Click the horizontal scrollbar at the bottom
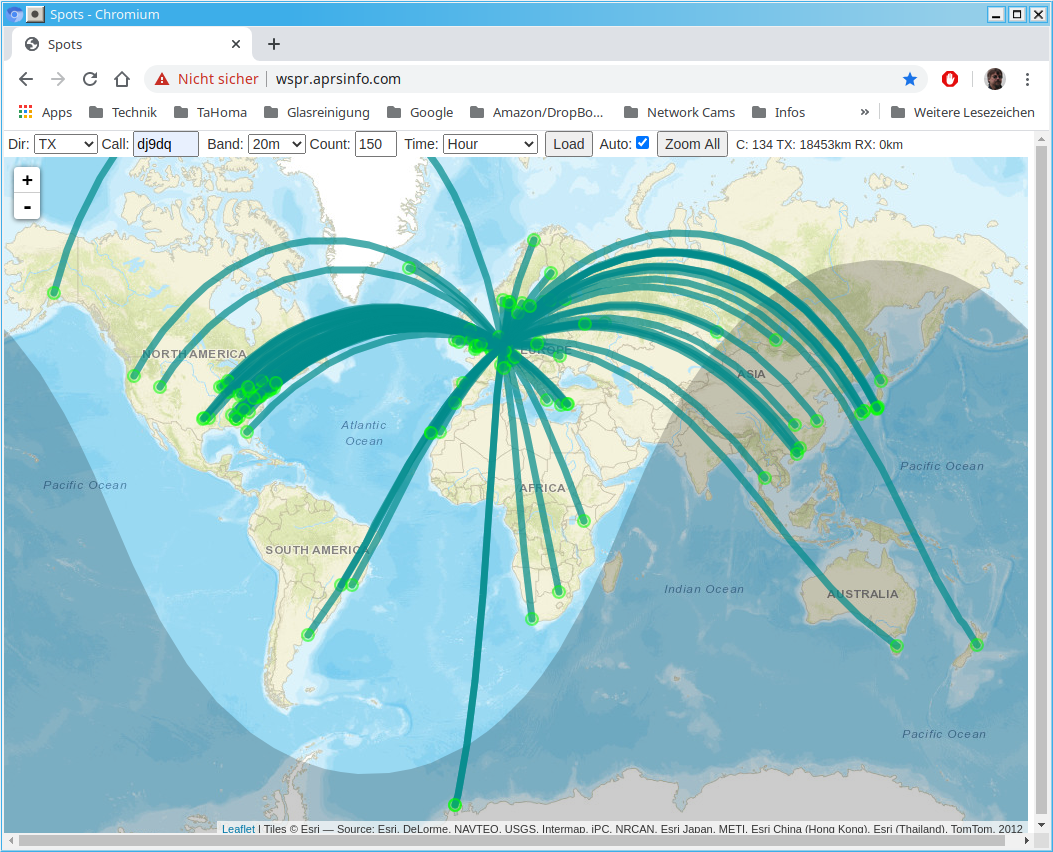 coord(500,841)
